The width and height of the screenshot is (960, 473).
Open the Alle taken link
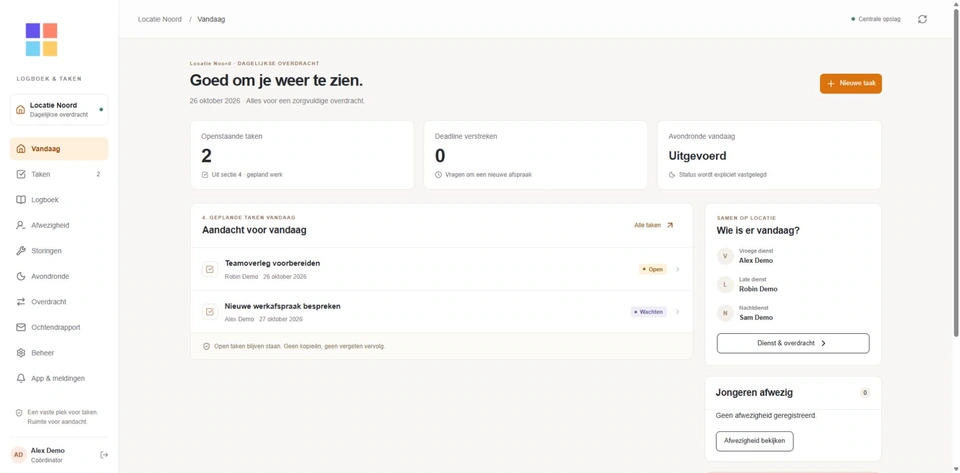[x=653, y=225]
